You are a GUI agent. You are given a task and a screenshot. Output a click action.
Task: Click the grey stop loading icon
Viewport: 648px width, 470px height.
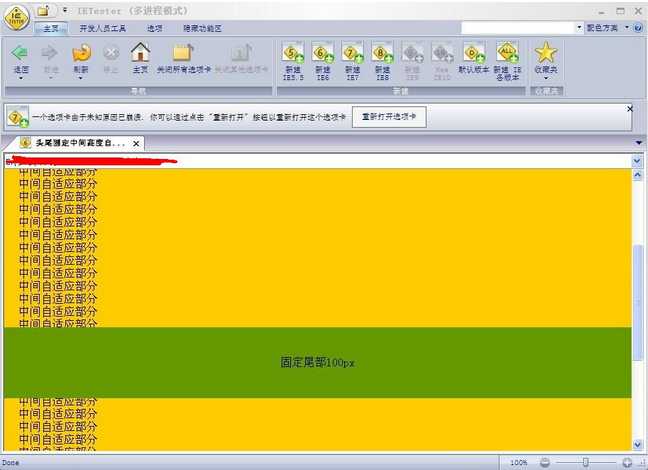click(111, 52)
